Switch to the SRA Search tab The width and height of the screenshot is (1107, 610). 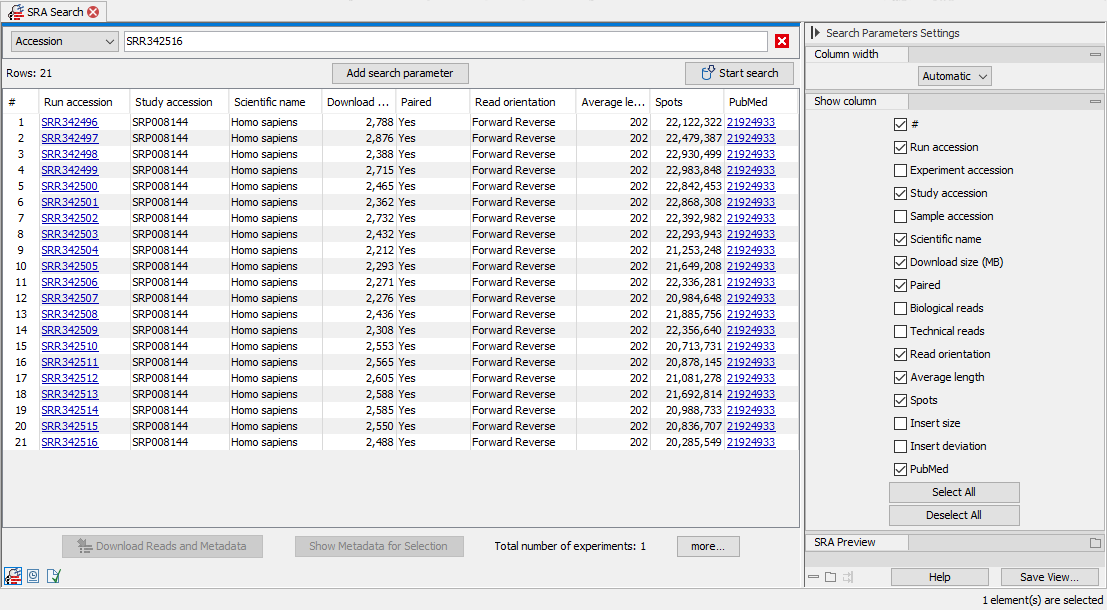click(x=48, y=11)
